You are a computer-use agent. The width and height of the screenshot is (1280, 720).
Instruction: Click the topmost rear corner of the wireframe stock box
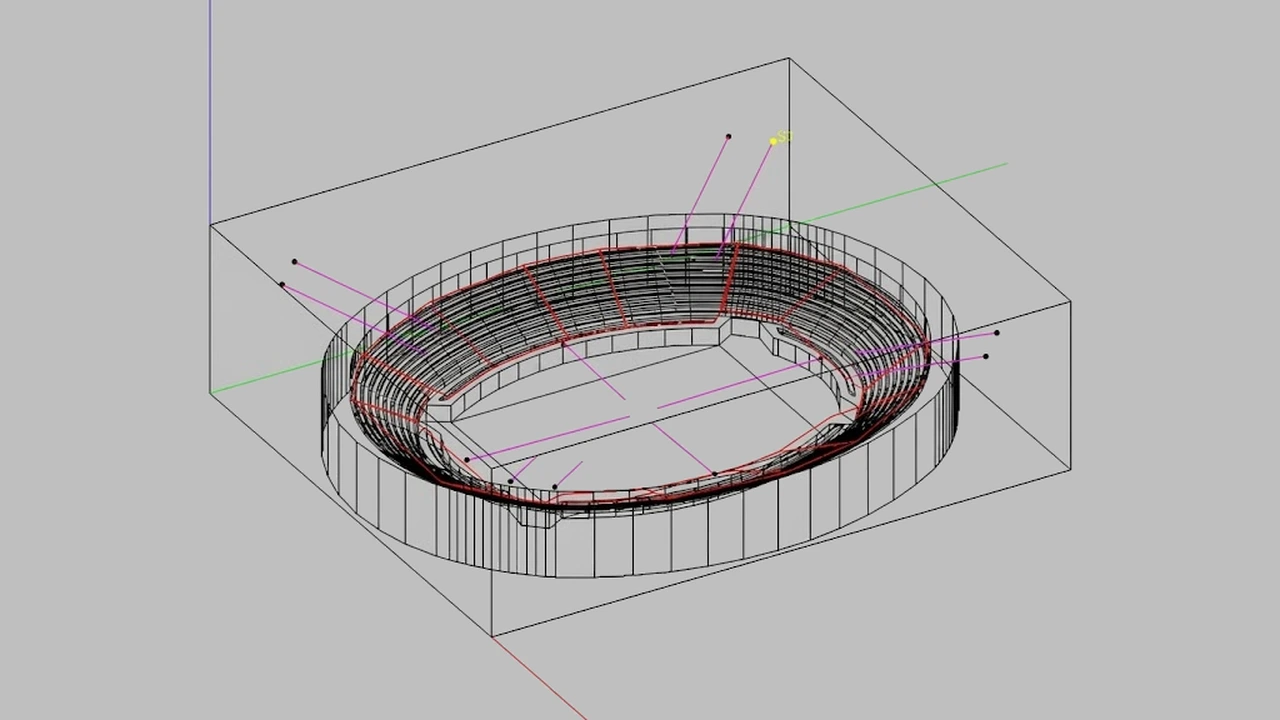coord(789,58)
